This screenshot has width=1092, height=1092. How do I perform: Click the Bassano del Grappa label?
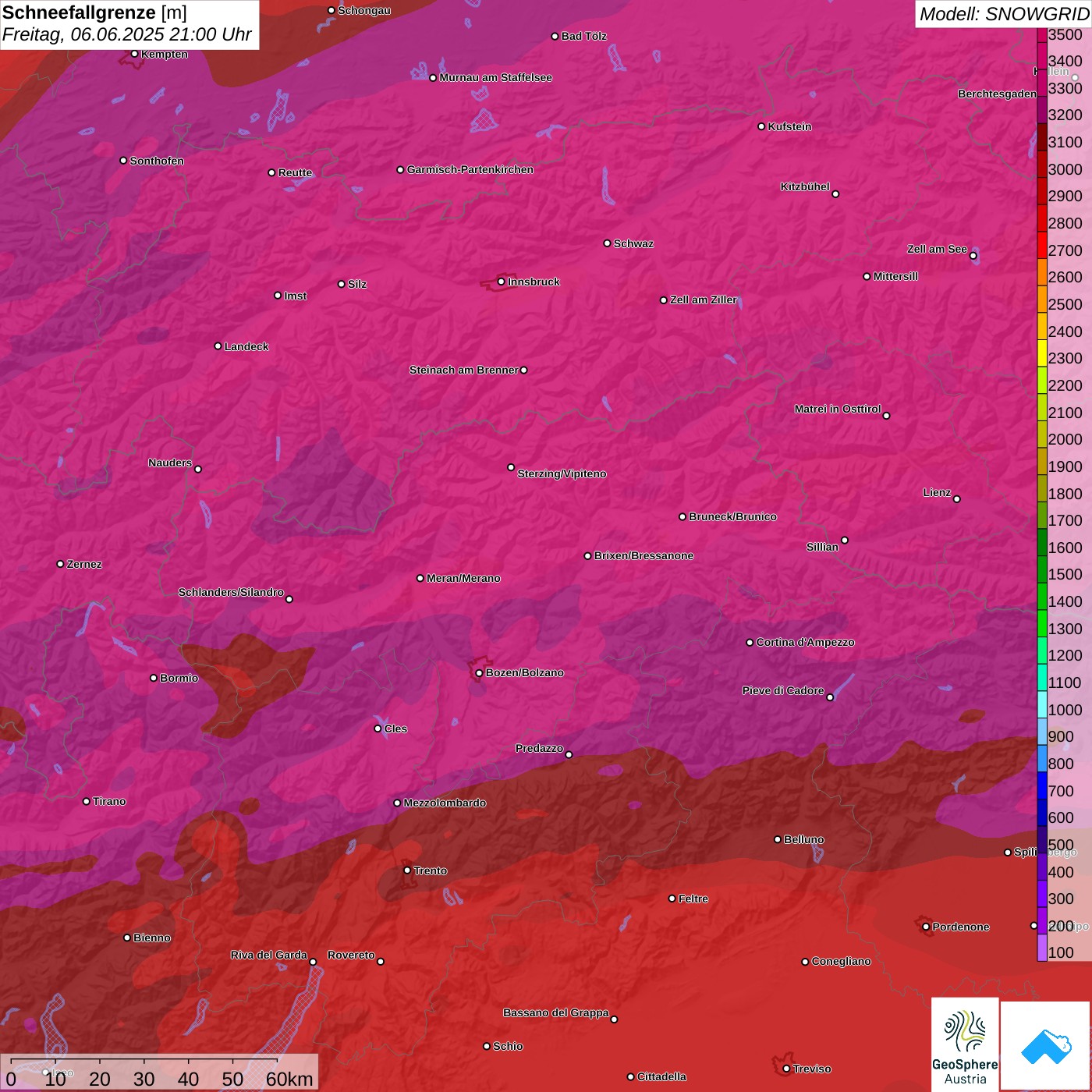coord(556,1012)
